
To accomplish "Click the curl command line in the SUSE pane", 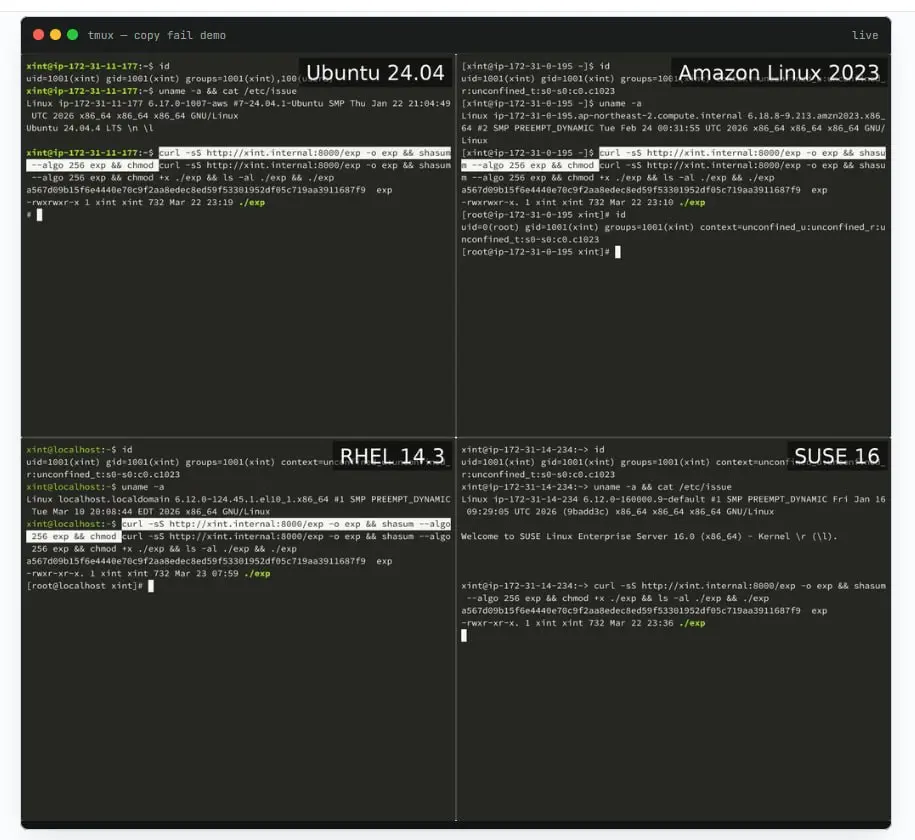I will pyautogui.click(x=673, y=592).
